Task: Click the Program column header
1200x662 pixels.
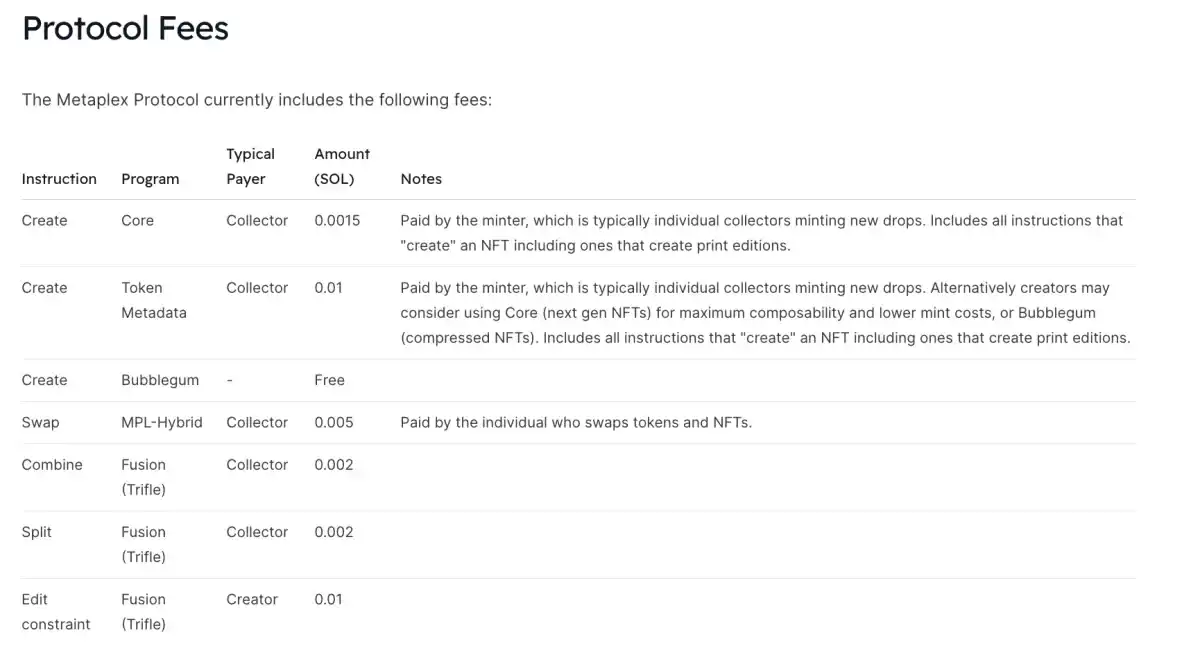Action: [x=150, y=179]
